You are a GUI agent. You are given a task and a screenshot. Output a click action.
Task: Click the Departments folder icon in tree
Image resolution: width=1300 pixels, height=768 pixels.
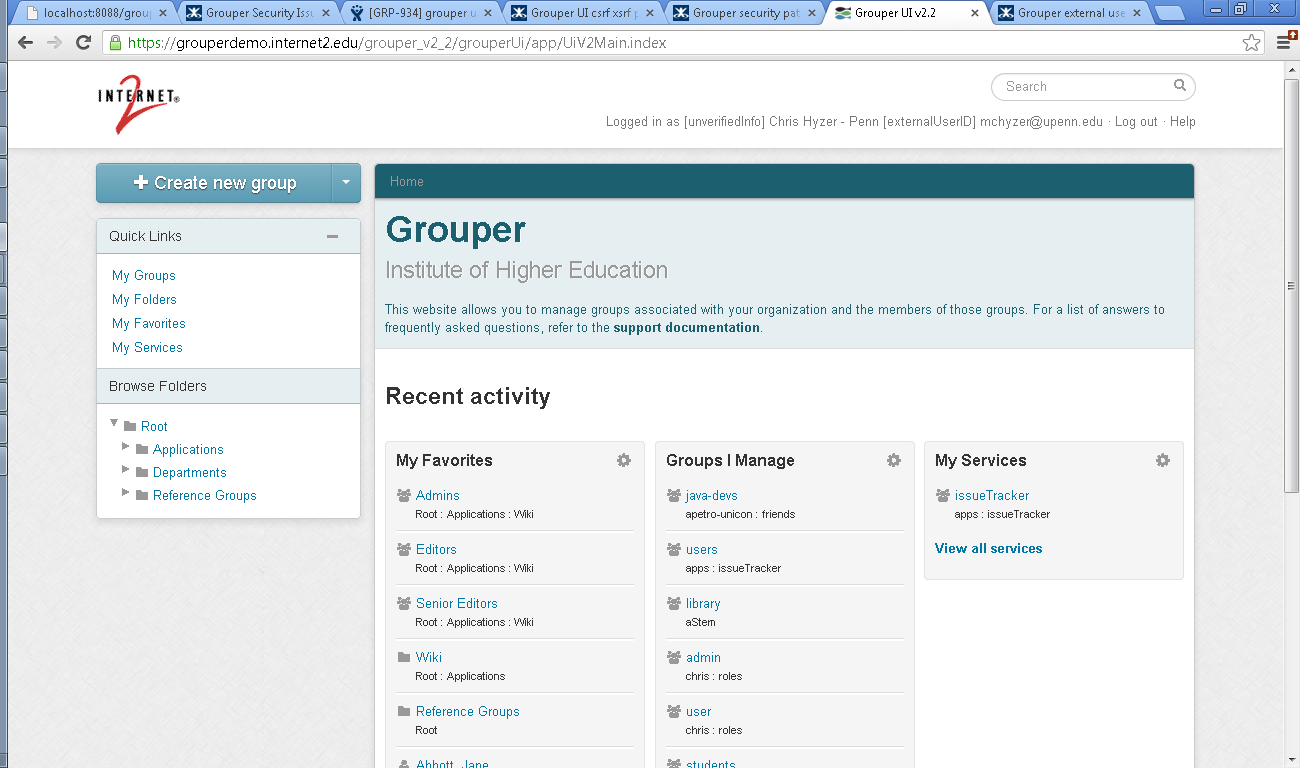(x=142, y=472)
